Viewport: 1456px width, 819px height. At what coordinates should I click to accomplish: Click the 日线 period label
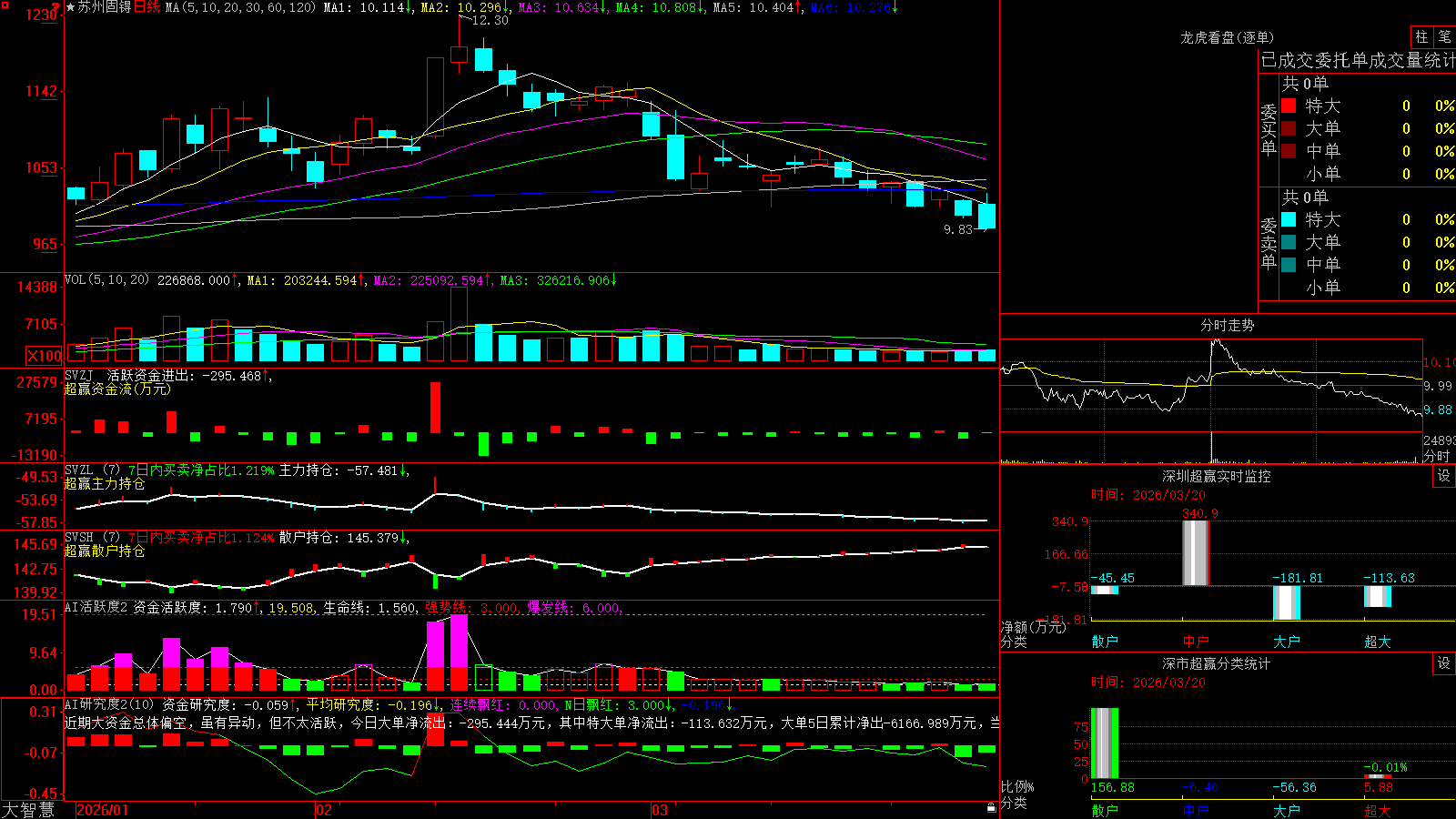147,7
